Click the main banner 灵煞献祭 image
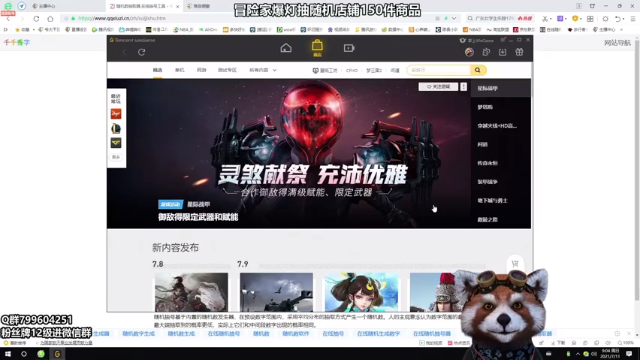 point(289,153)
